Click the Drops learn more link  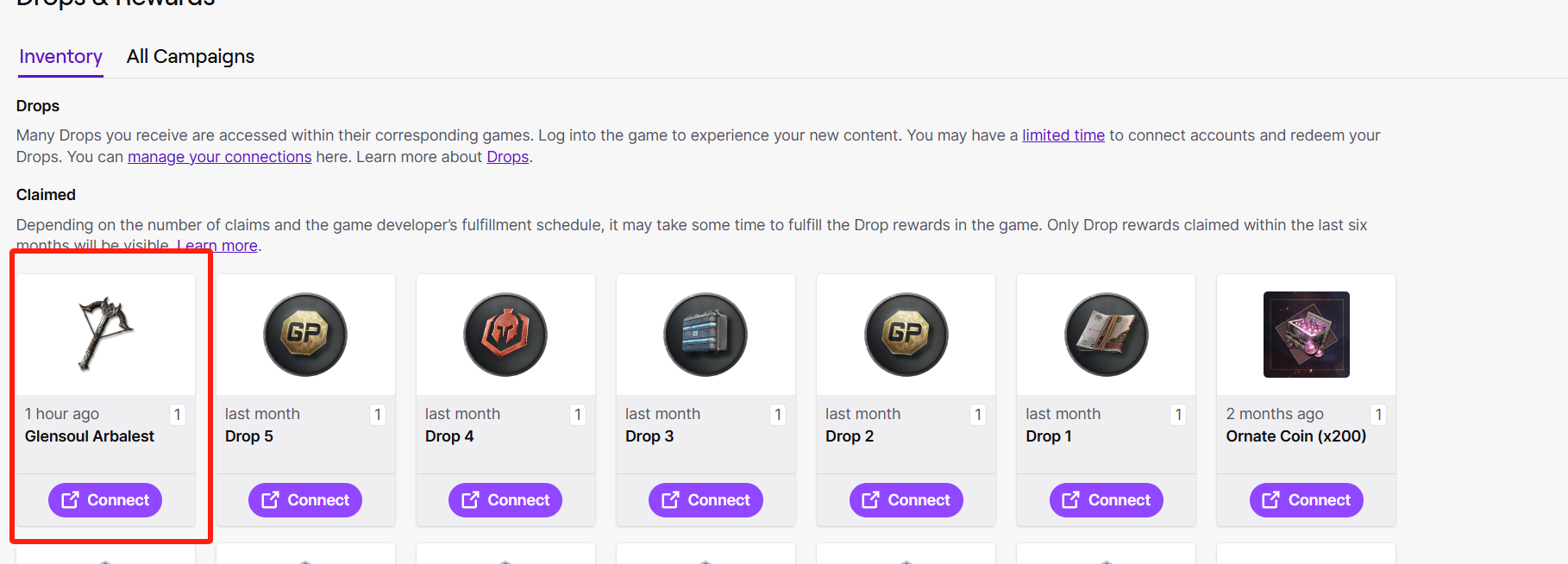pos(507,157)
